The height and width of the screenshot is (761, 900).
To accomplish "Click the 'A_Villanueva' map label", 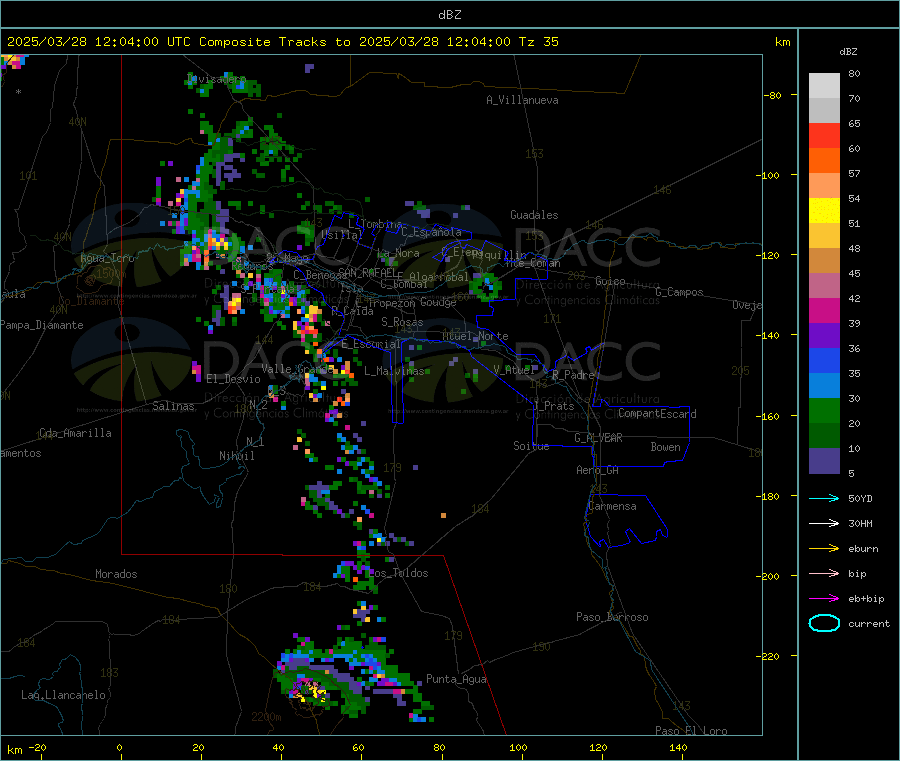I will tap(522, 100).
